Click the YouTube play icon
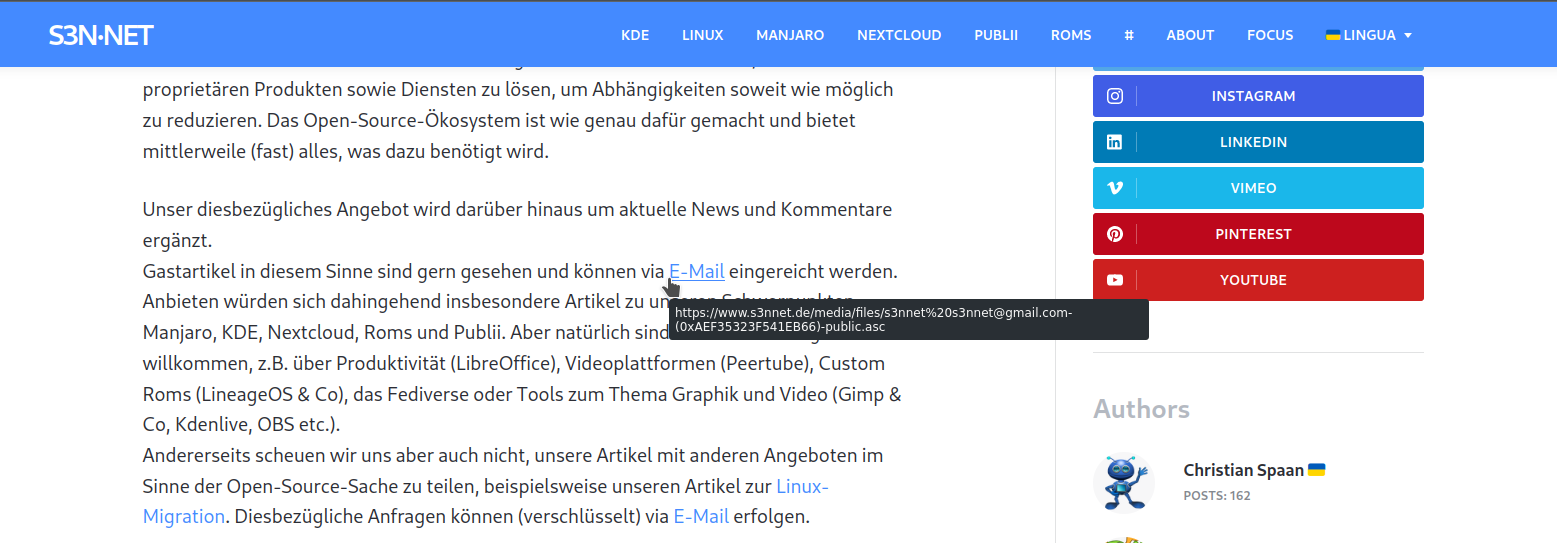This screenshot has height=543, width=1557. [1114, 280]
